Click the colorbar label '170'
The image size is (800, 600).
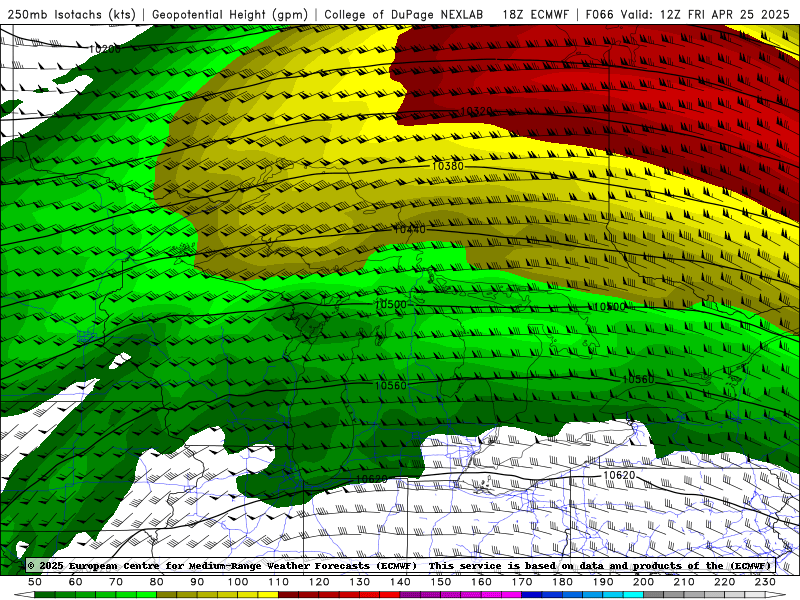pos(521,582)
